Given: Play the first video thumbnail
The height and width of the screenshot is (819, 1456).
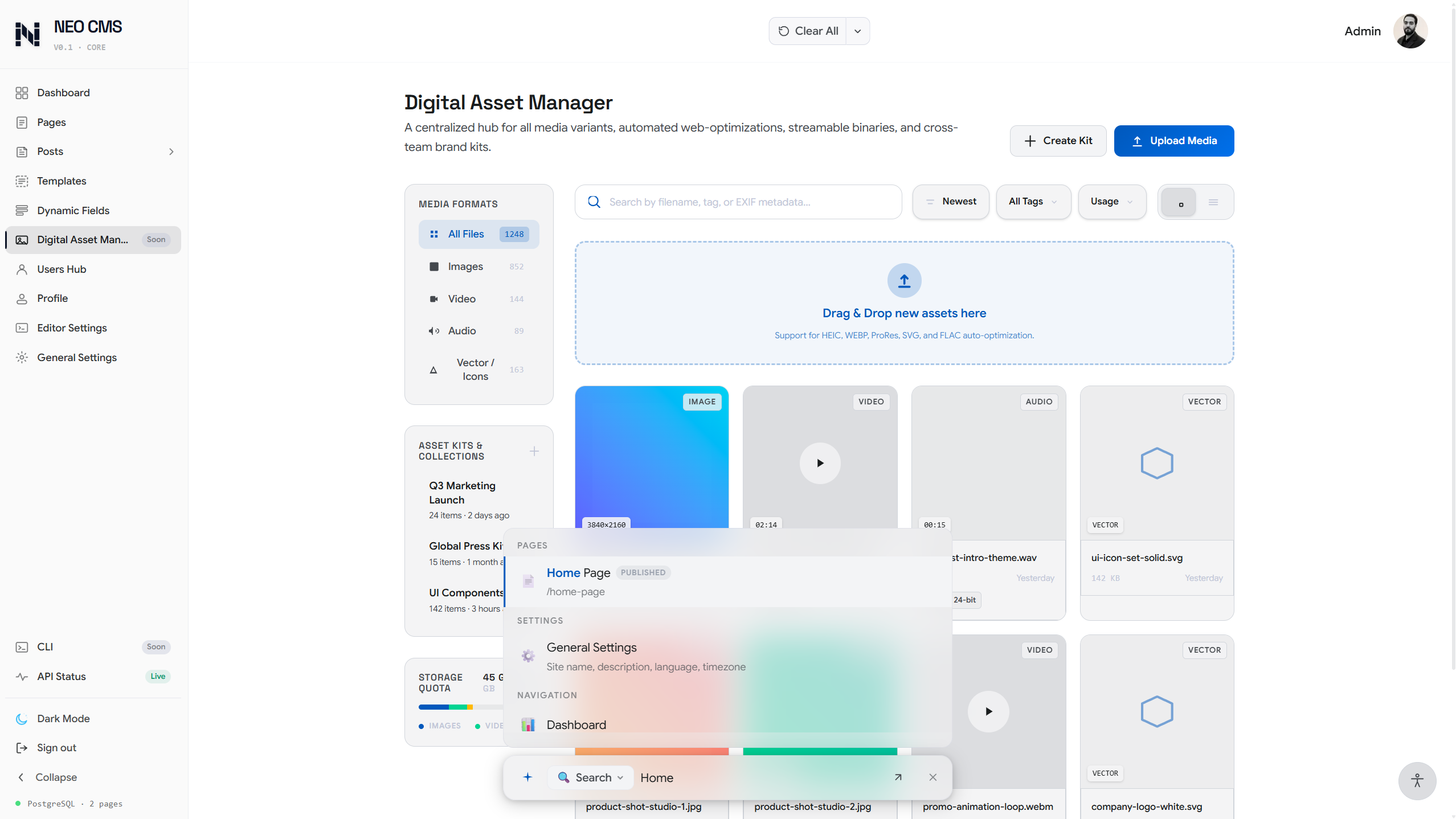Looking at the screenshot, I should 820,463.
